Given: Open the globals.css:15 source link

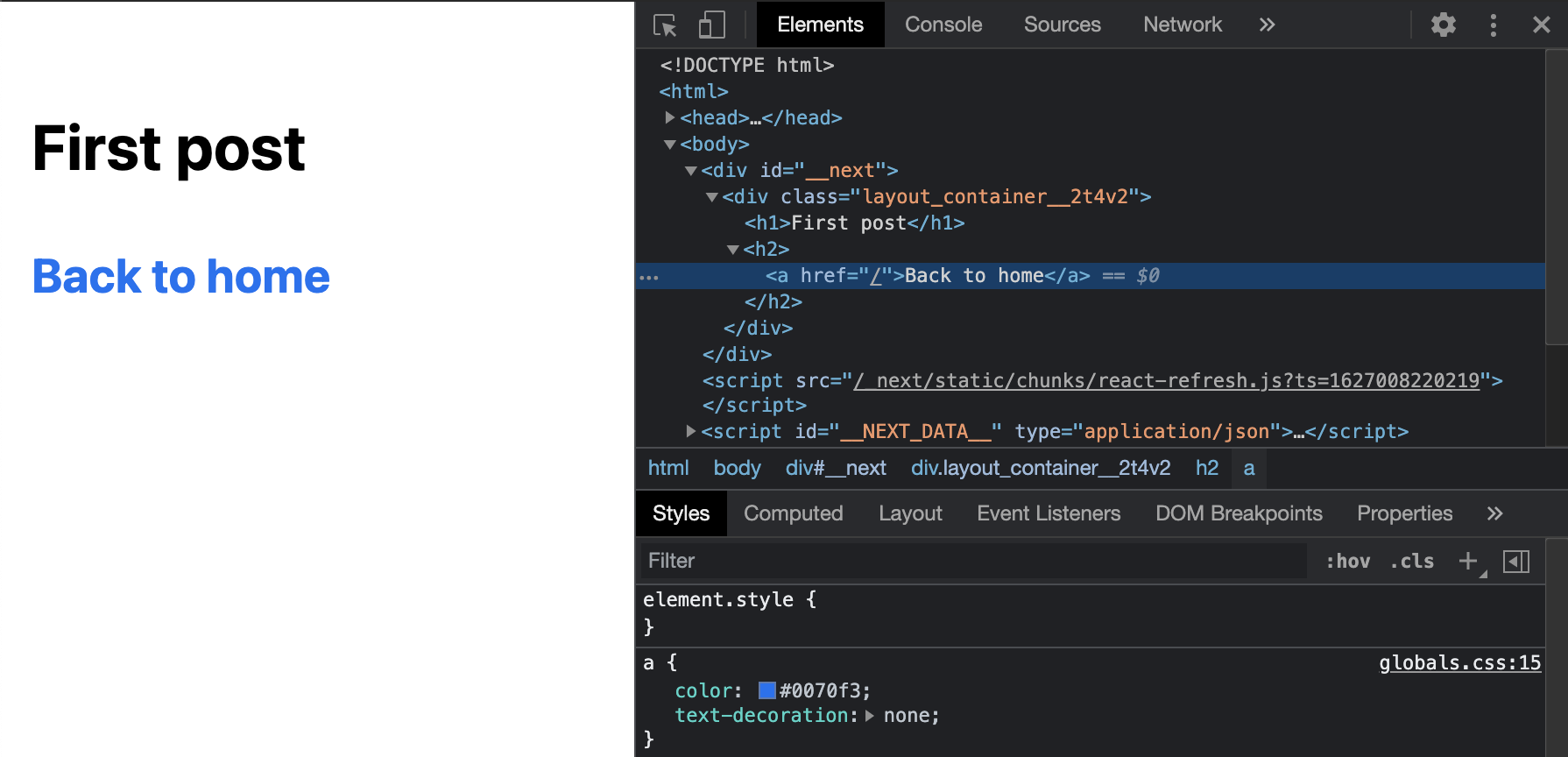Looking at the screenshot, I should click(1459, 662).
